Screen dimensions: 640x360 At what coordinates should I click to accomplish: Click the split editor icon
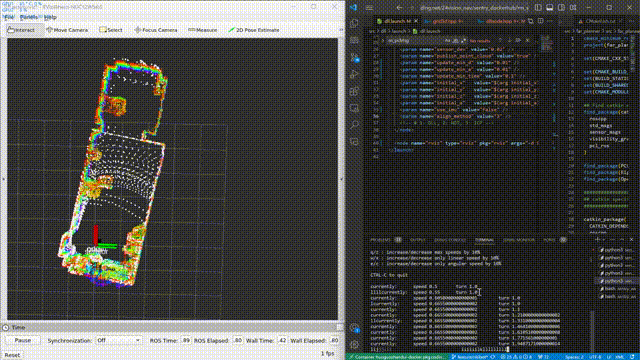540,21
